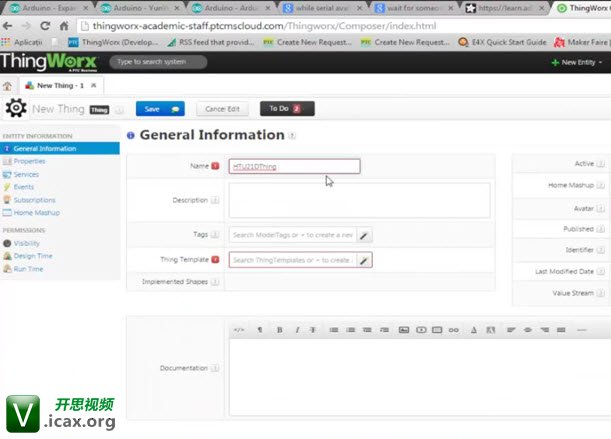Viewport: 611px width, 439px height.
Task: Click Cancel Edit button
Action: [x=223, y=109]
